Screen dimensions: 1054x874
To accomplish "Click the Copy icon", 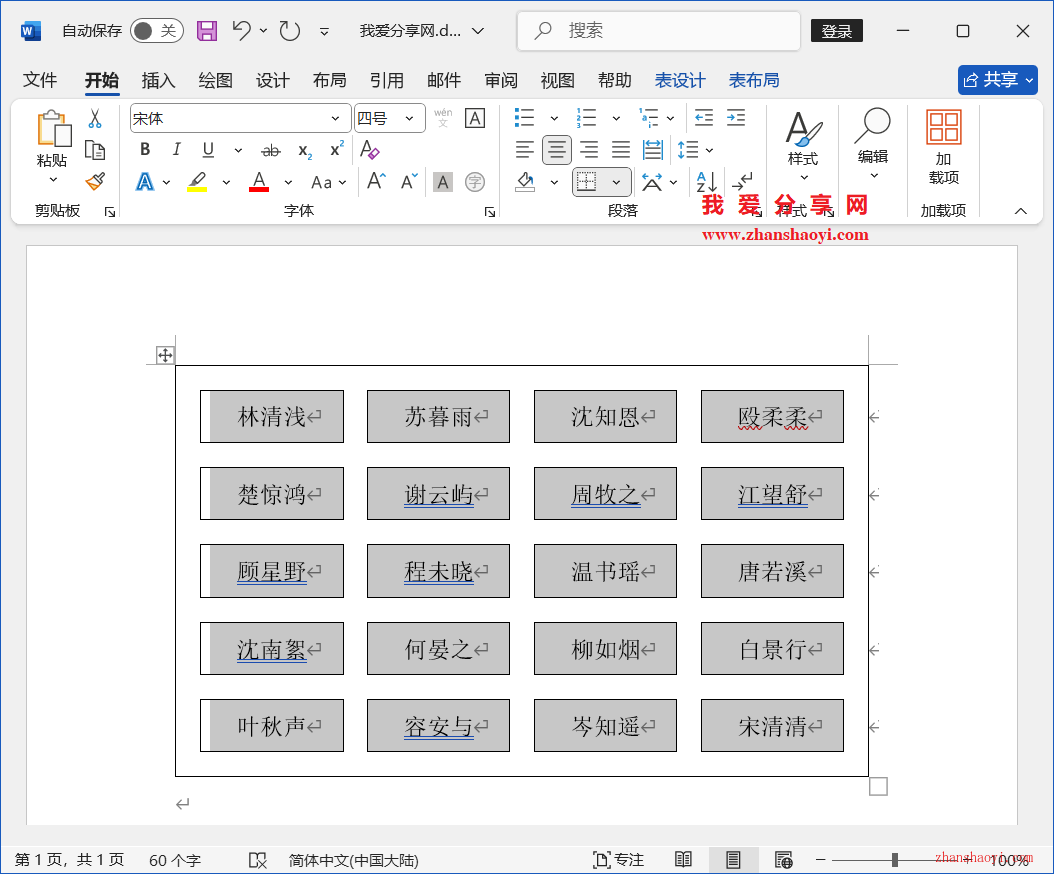I will point(95,151).
